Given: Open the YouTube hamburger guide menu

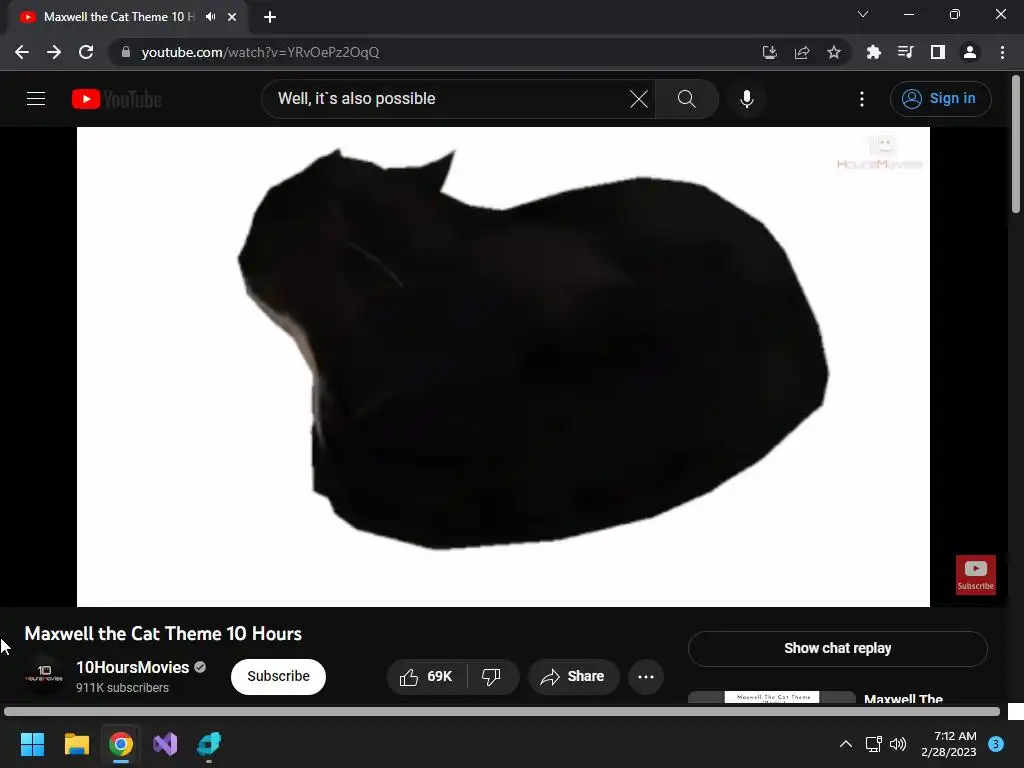Looking at the screenshot, I should tap(36, 99).
